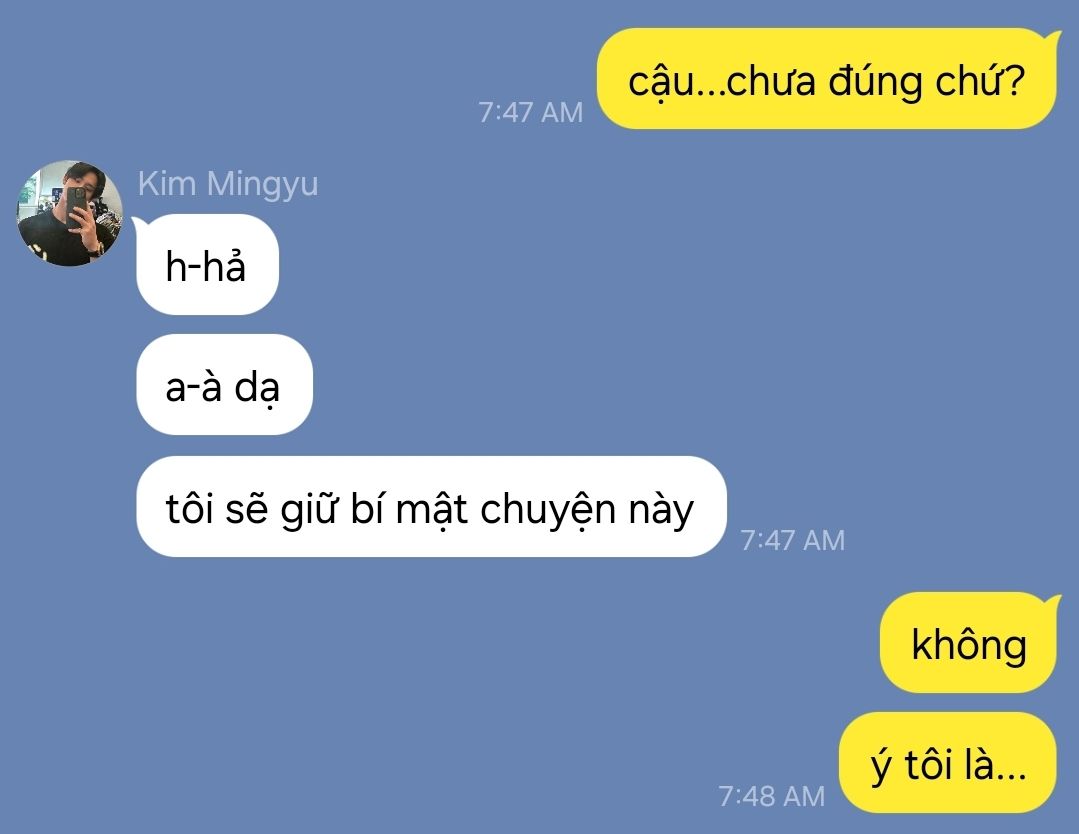Click the 7:47 AM timestamp beside the yellow bubble
The height and width of the screenshot is (834, 1079).
(x=531, y=112)
